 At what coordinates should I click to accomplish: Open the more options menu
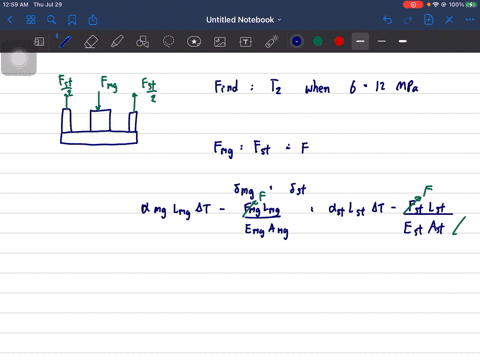click(470, 20)
